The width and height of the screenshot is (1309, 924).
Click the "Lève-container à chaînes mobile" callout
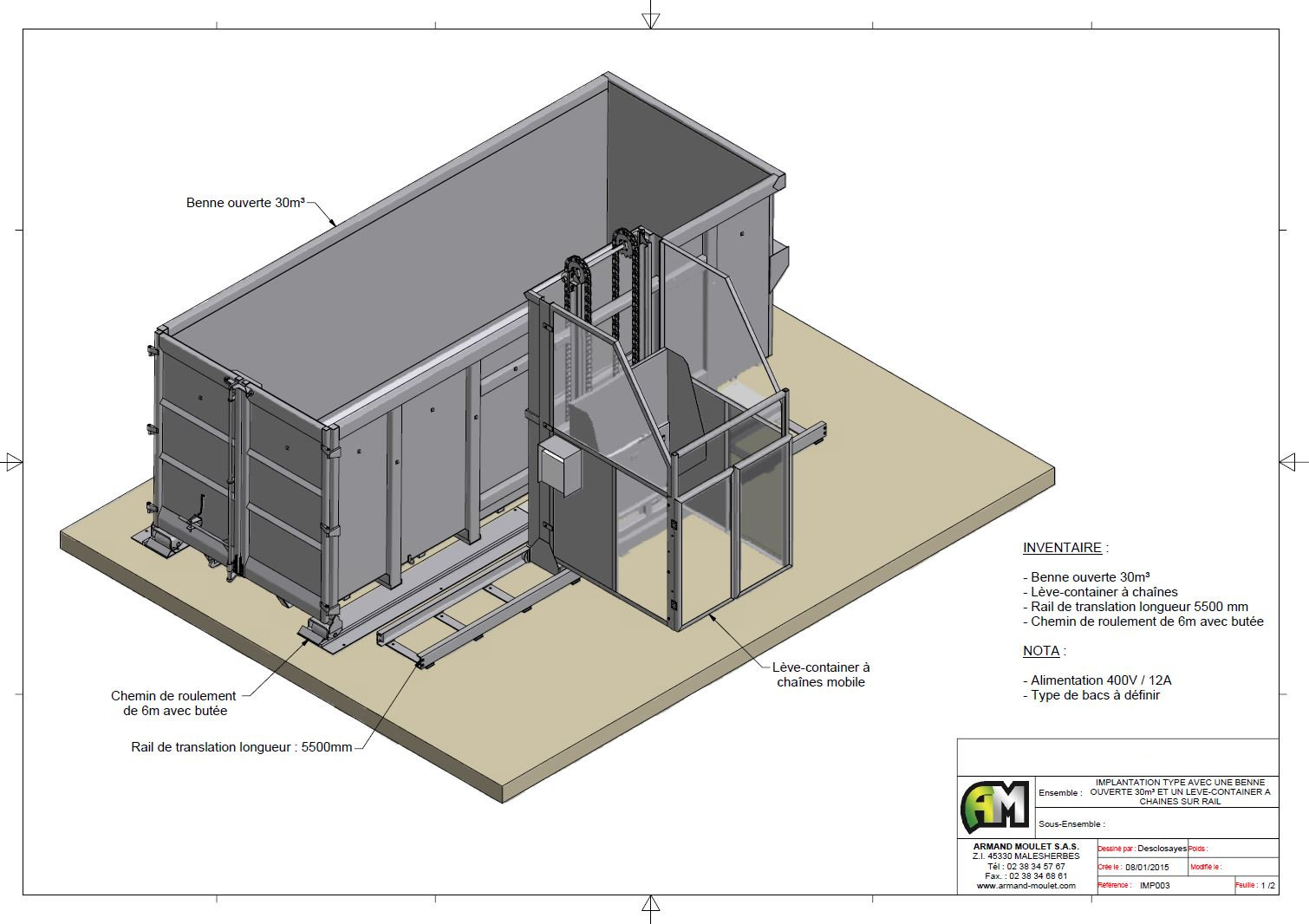pyautogui.click(x=821, y=674)
